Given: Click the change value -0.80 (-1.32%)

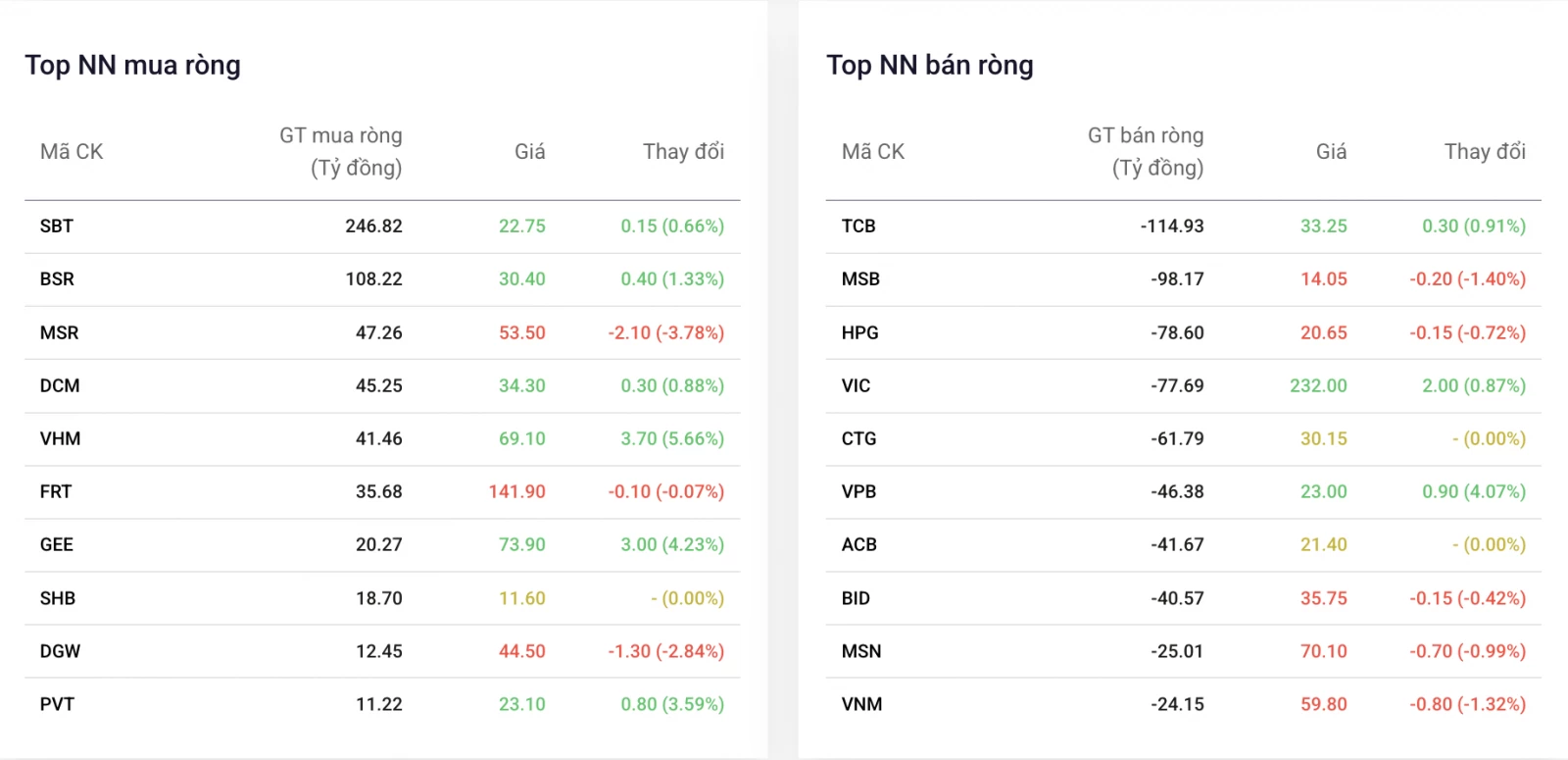Looking at the screenshot, I should click(x=1468, y=704).
